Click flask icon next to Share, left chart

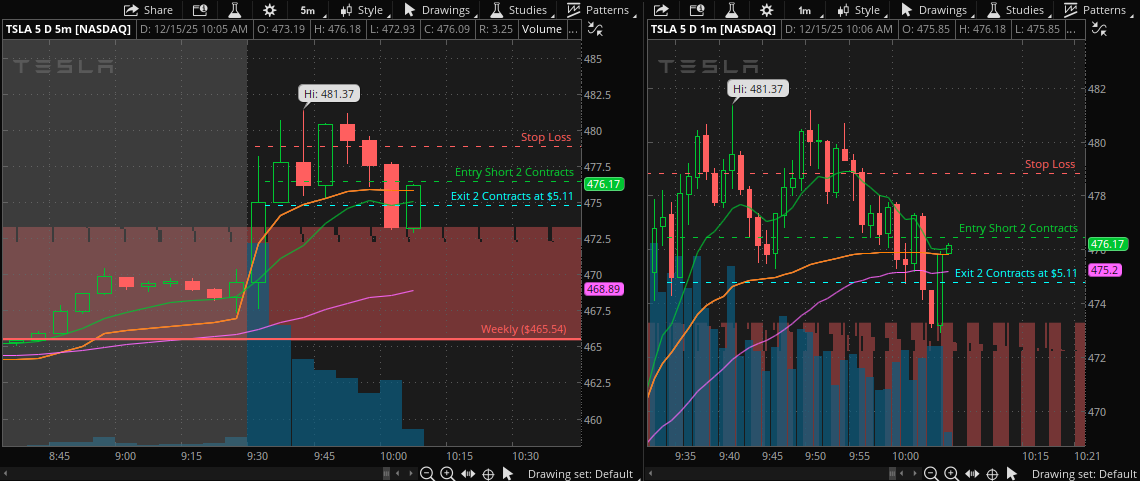(234, 10)
